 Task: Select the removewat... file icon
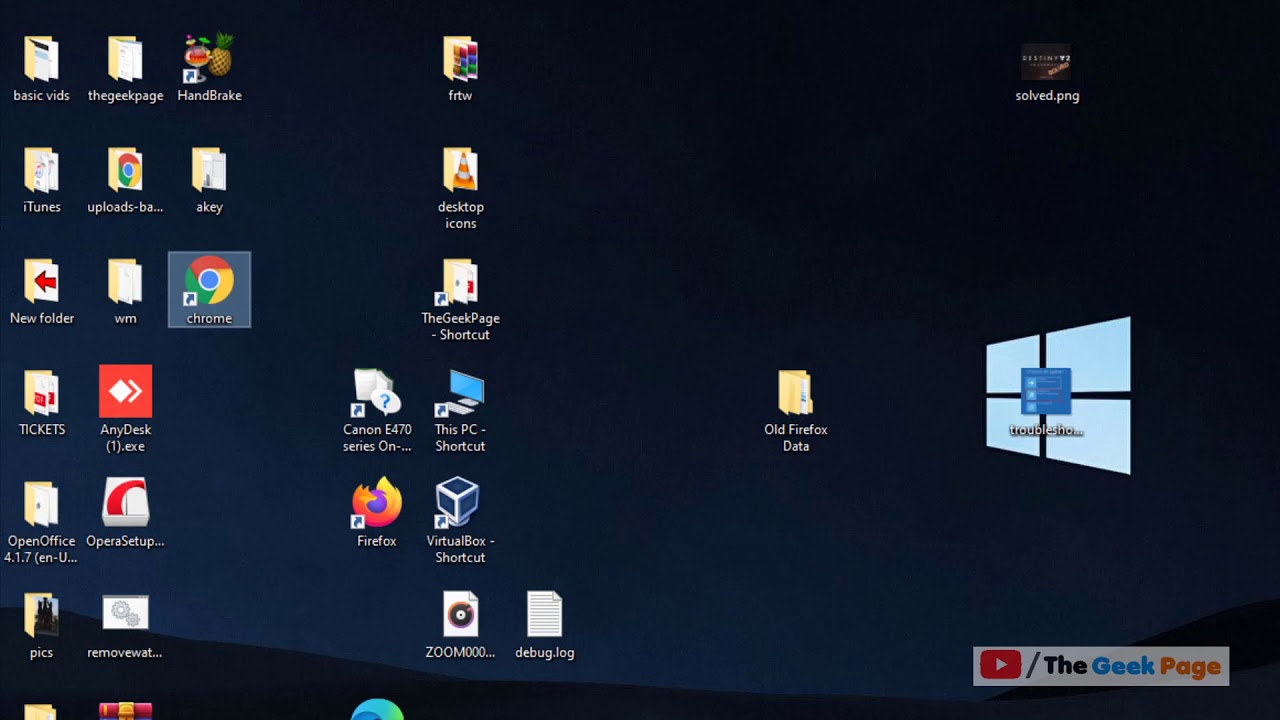click(x=126, y=613)
